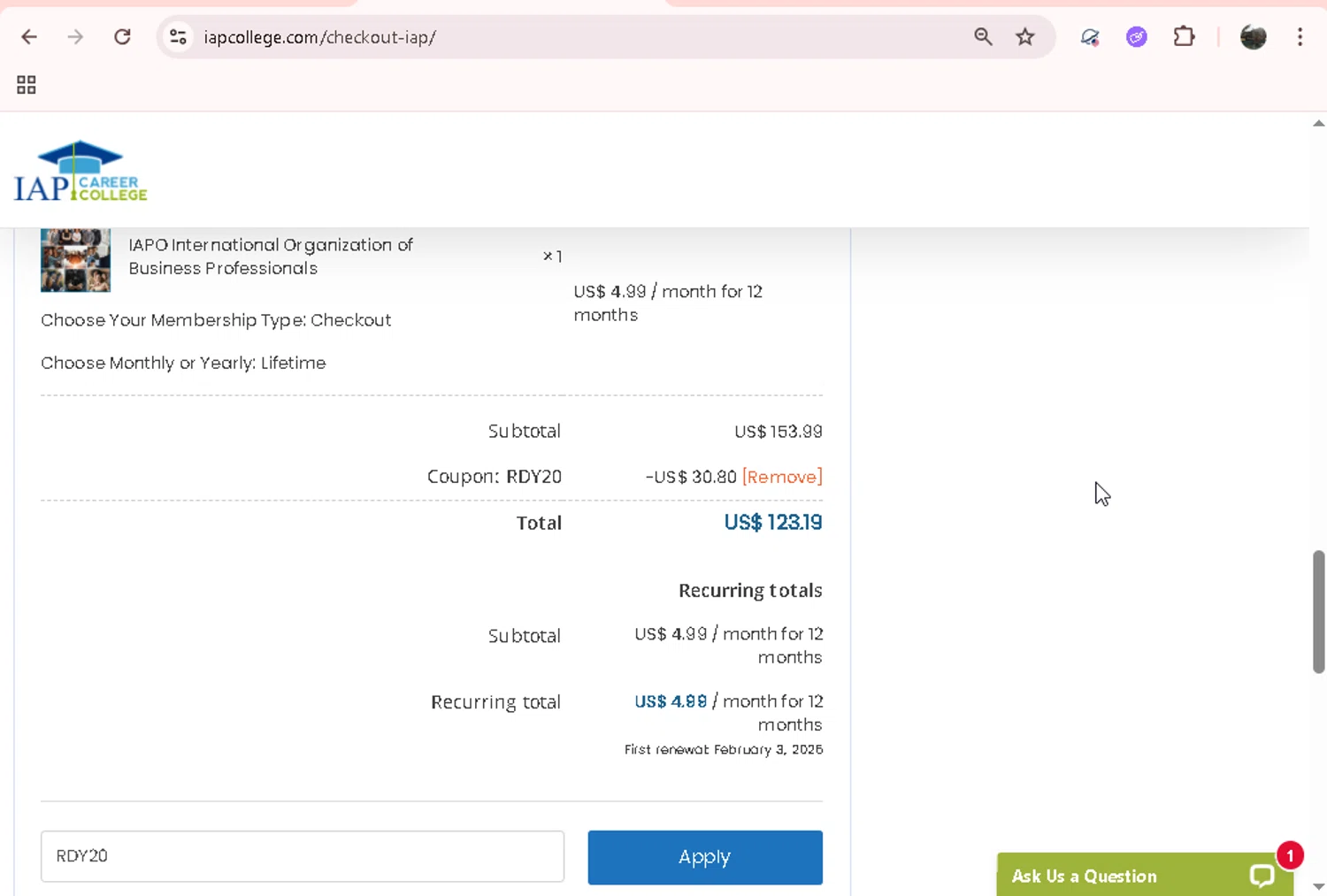Reload the checkout page
Screen dimensions: 1327x896
coord(122,37)
